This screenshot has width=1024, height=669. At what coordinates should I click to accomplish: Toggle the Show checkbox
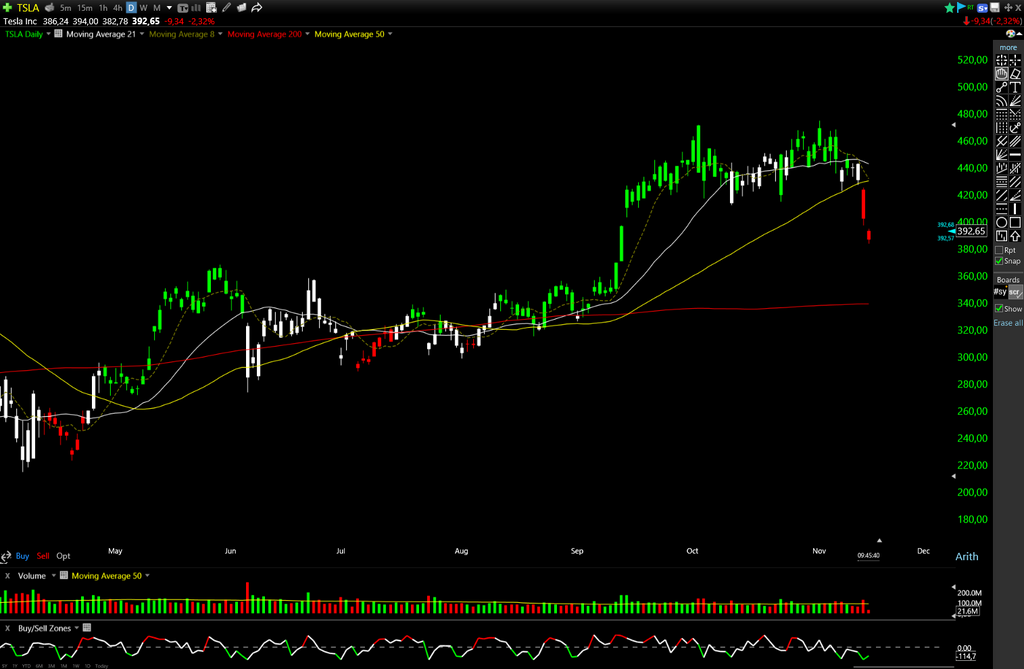pyautogui.click(x=999, y=308)
